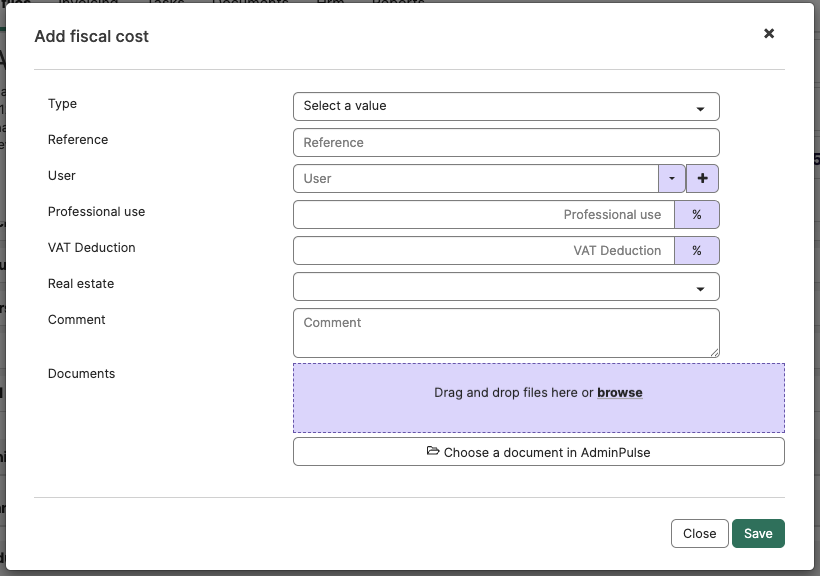Click the drag and drop files zone
This screenshot has height=576, width=820.
coord(539,398)
